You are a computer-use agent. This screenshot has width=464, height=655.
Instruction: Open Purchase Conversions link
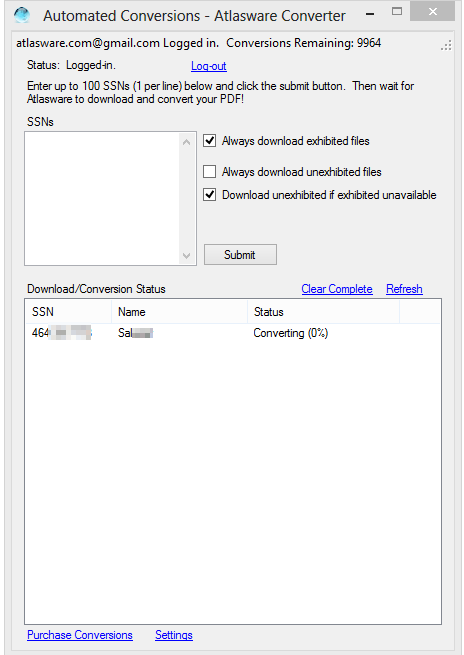[x=80, y=635]
